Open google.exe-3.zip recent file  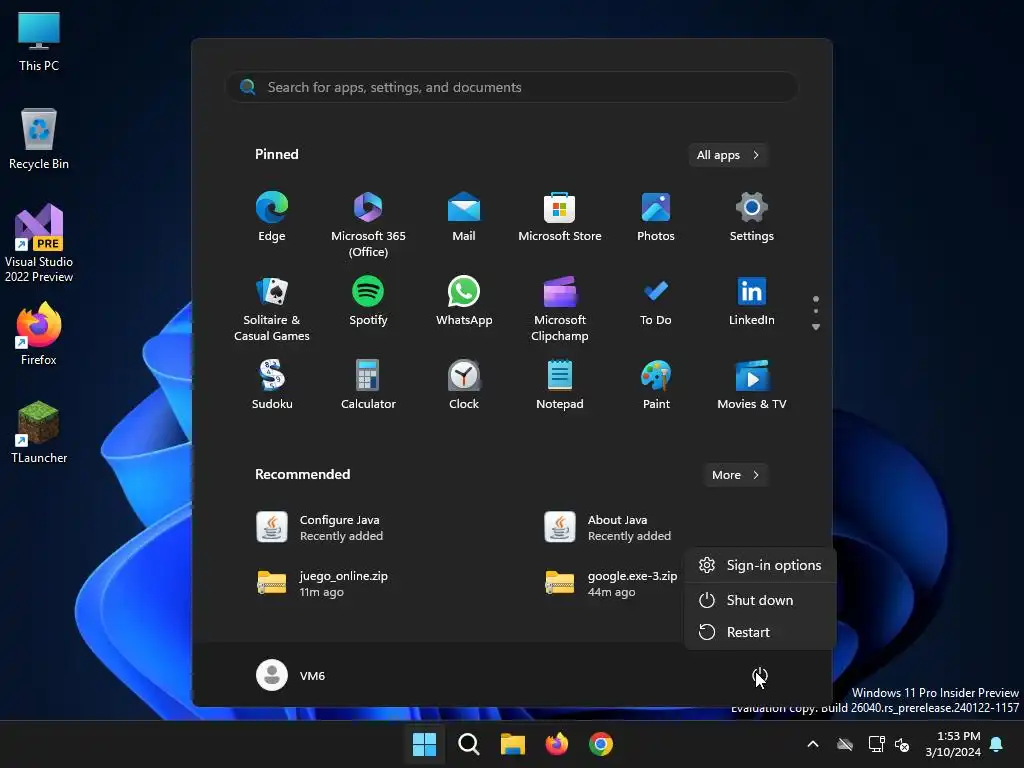pyautogui.click(x=610, y=583)
